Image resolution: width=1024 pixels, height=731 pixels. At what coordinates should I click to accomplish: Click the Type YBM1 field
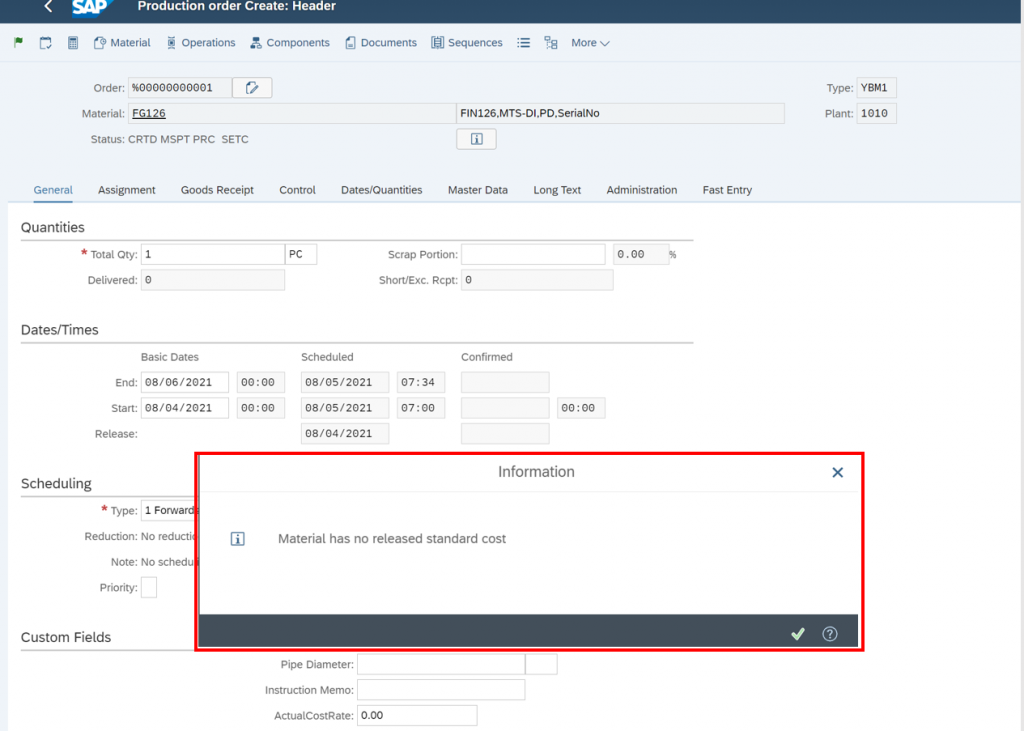click(876, 88)
